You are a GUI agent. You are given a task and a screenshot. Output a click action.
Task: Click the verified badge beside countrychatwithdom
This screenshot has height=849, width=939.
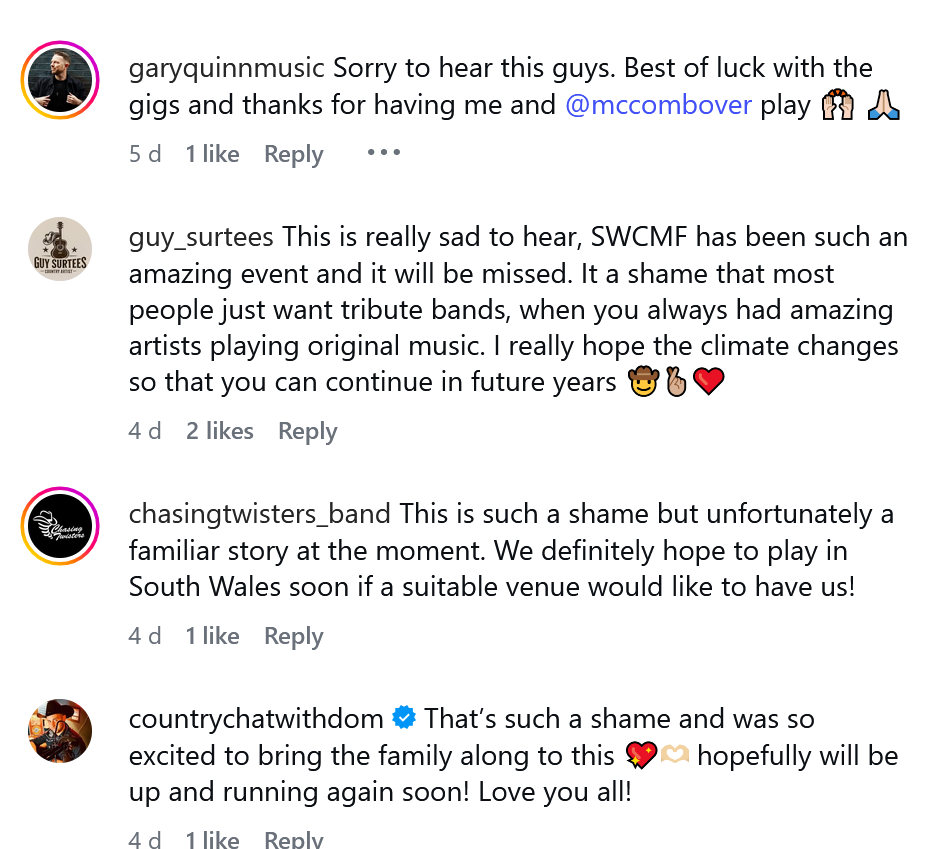[404, 718]
